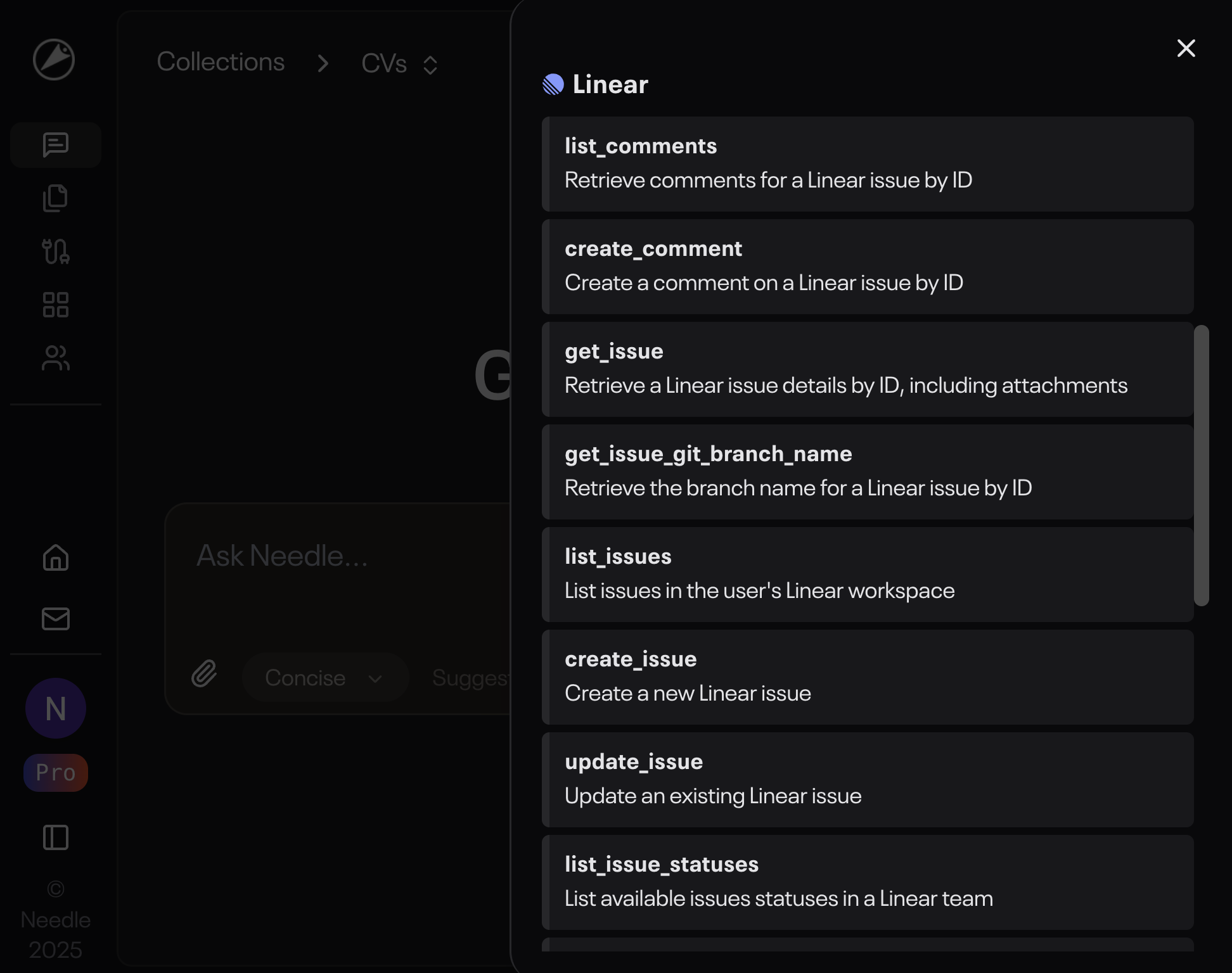Click the N user avatar
This screenshot has width=1232, height=973.
56,708
